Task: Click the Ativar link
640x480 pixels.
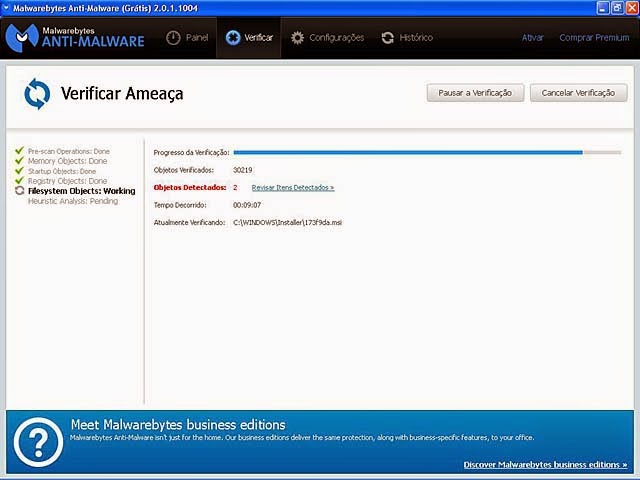Action: [x=533, y=38]
